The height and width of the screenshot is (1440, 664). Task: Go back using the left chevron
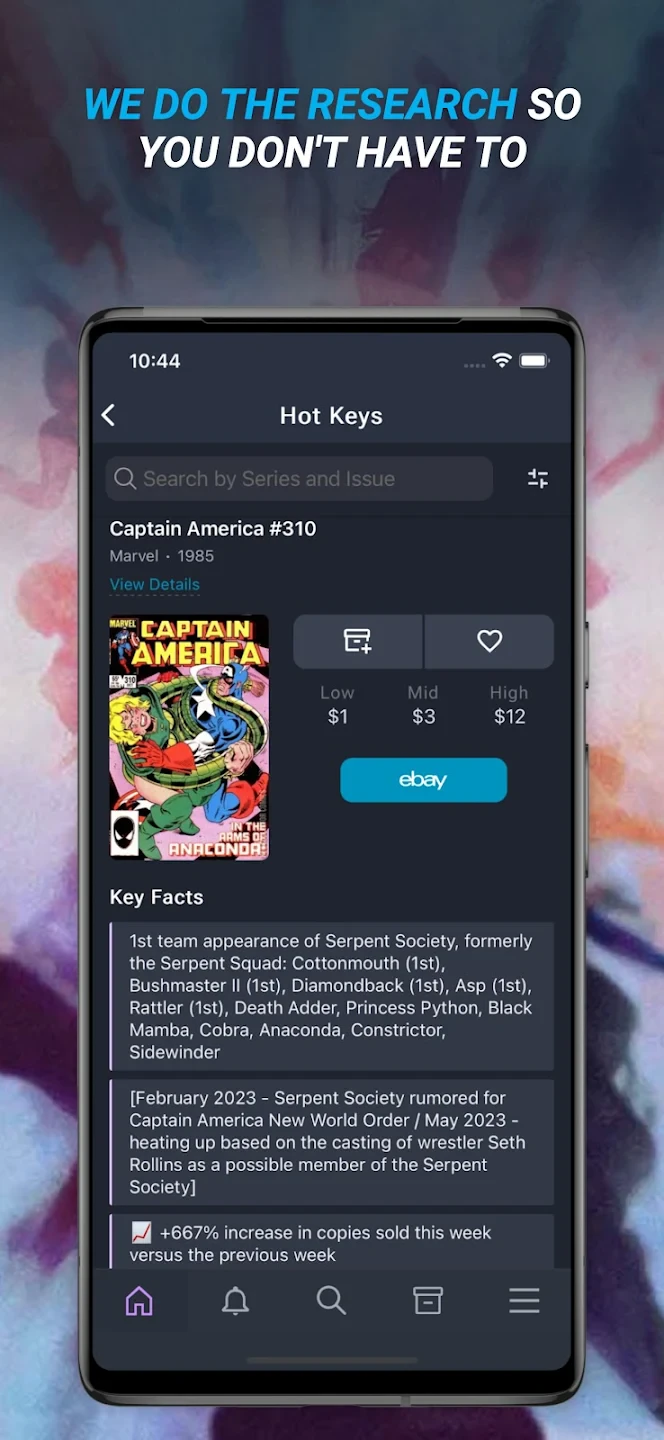tap(109, 416)
